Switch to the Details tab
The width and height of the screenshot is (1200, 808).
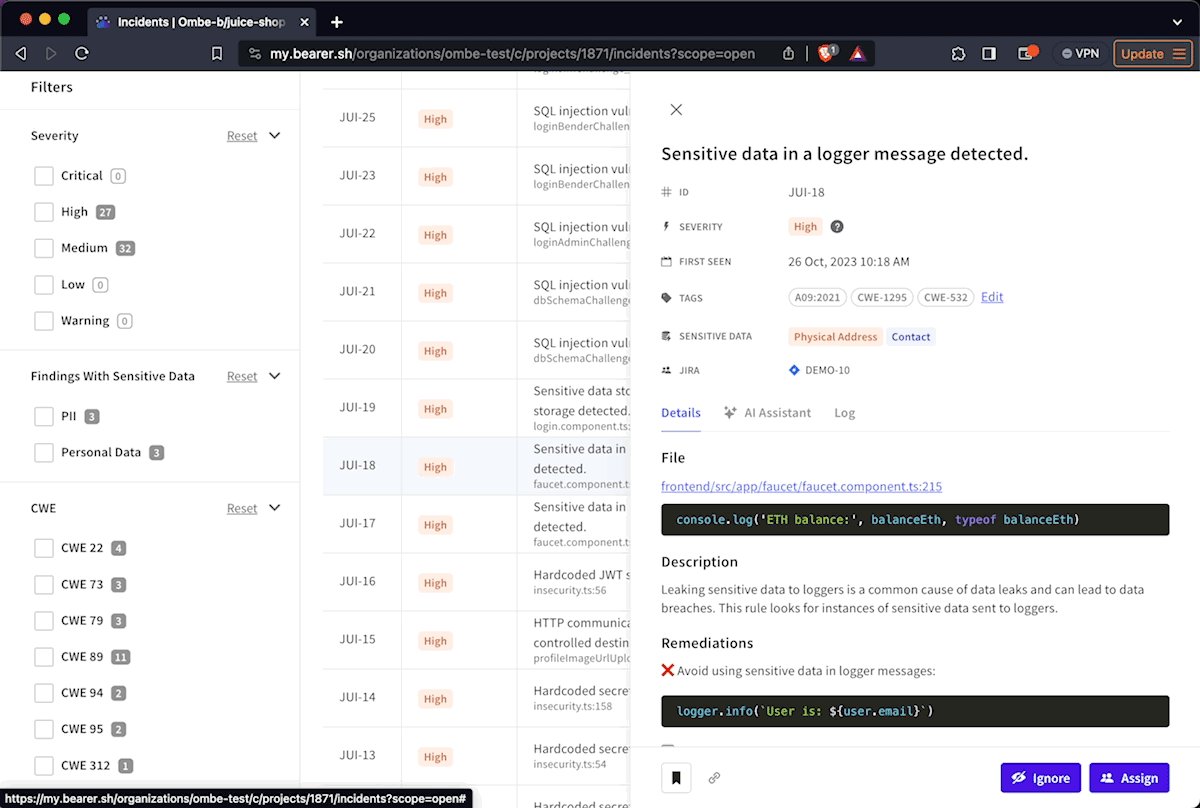[x=681, y=413]
